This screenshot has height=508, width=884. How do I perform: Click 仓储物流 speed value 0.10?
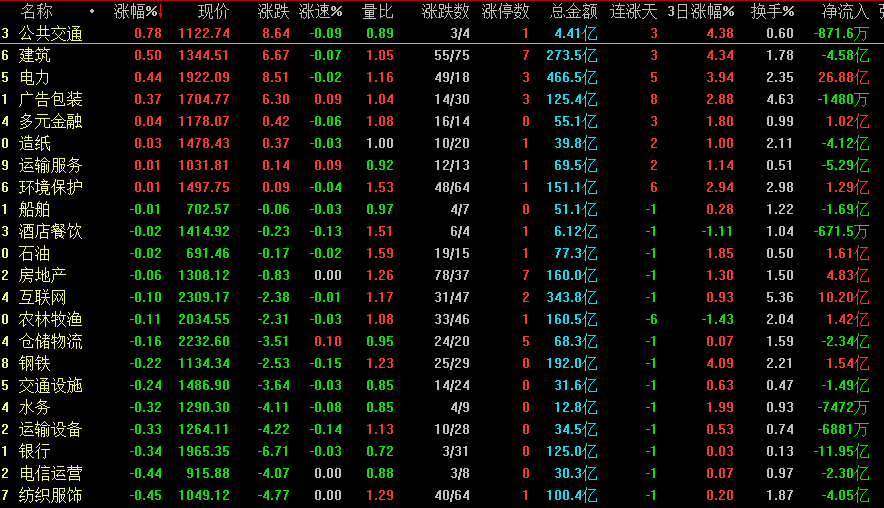pyautogui.click(x=328, y=341)
